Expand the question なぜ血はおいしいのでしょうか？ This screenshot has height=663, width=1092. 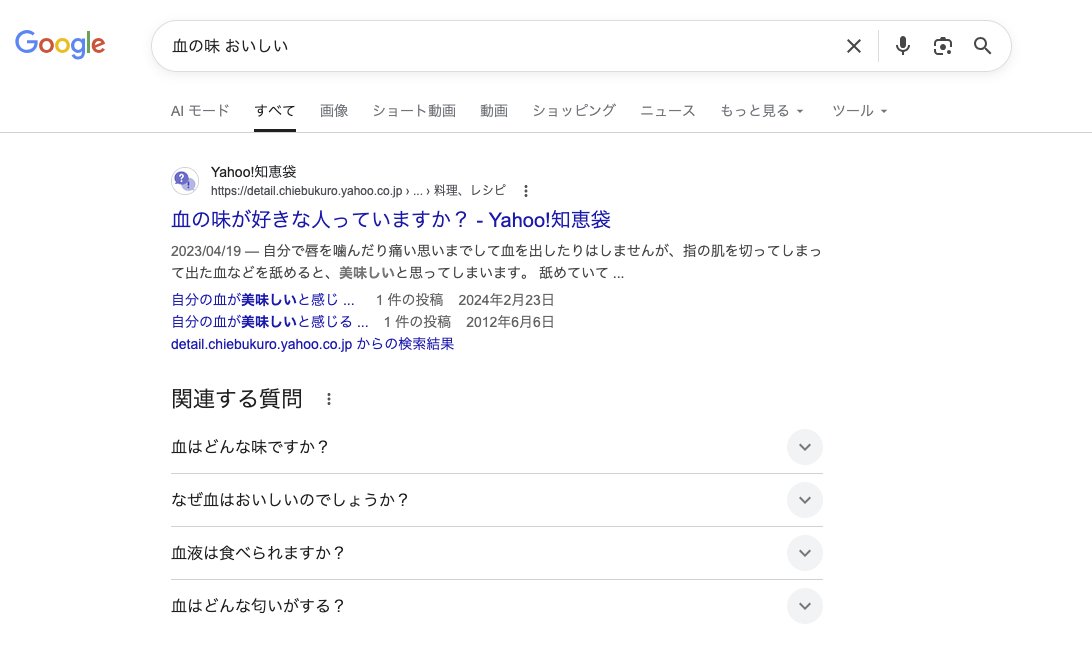tap(804, 500)
